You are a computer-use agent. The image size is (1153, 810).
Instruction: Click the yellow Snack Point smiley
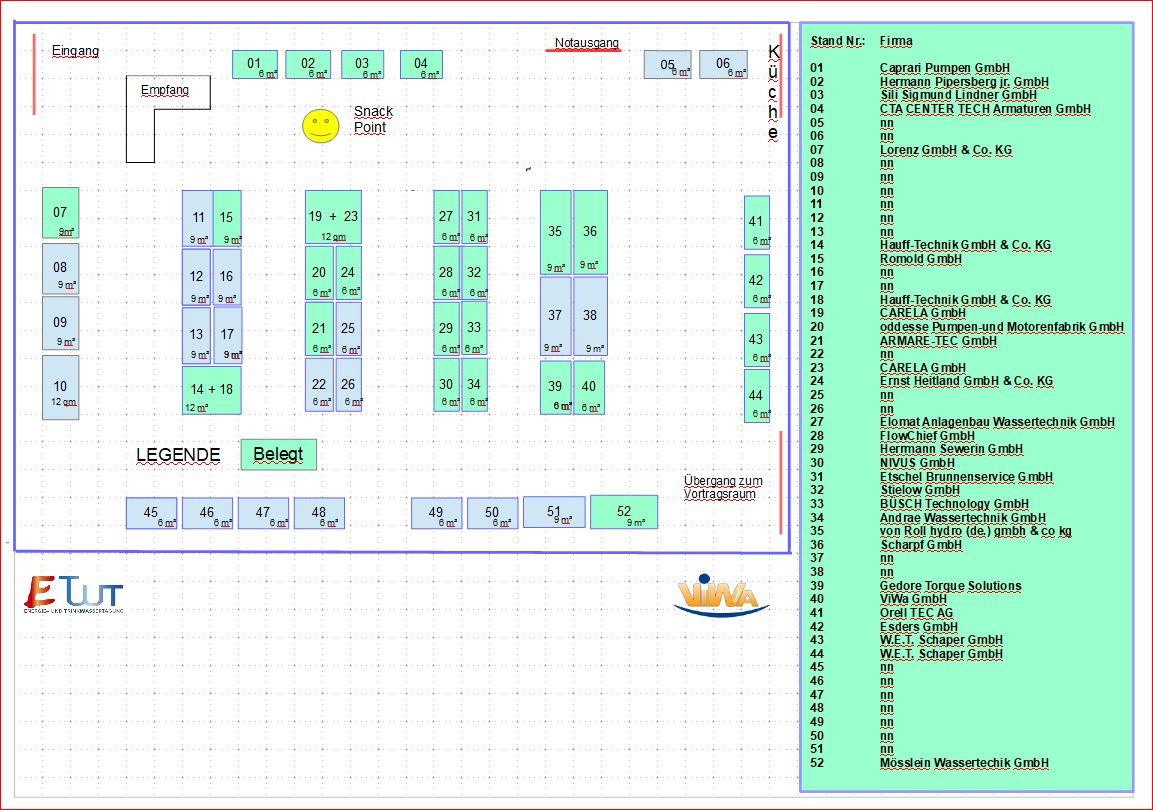321,126
